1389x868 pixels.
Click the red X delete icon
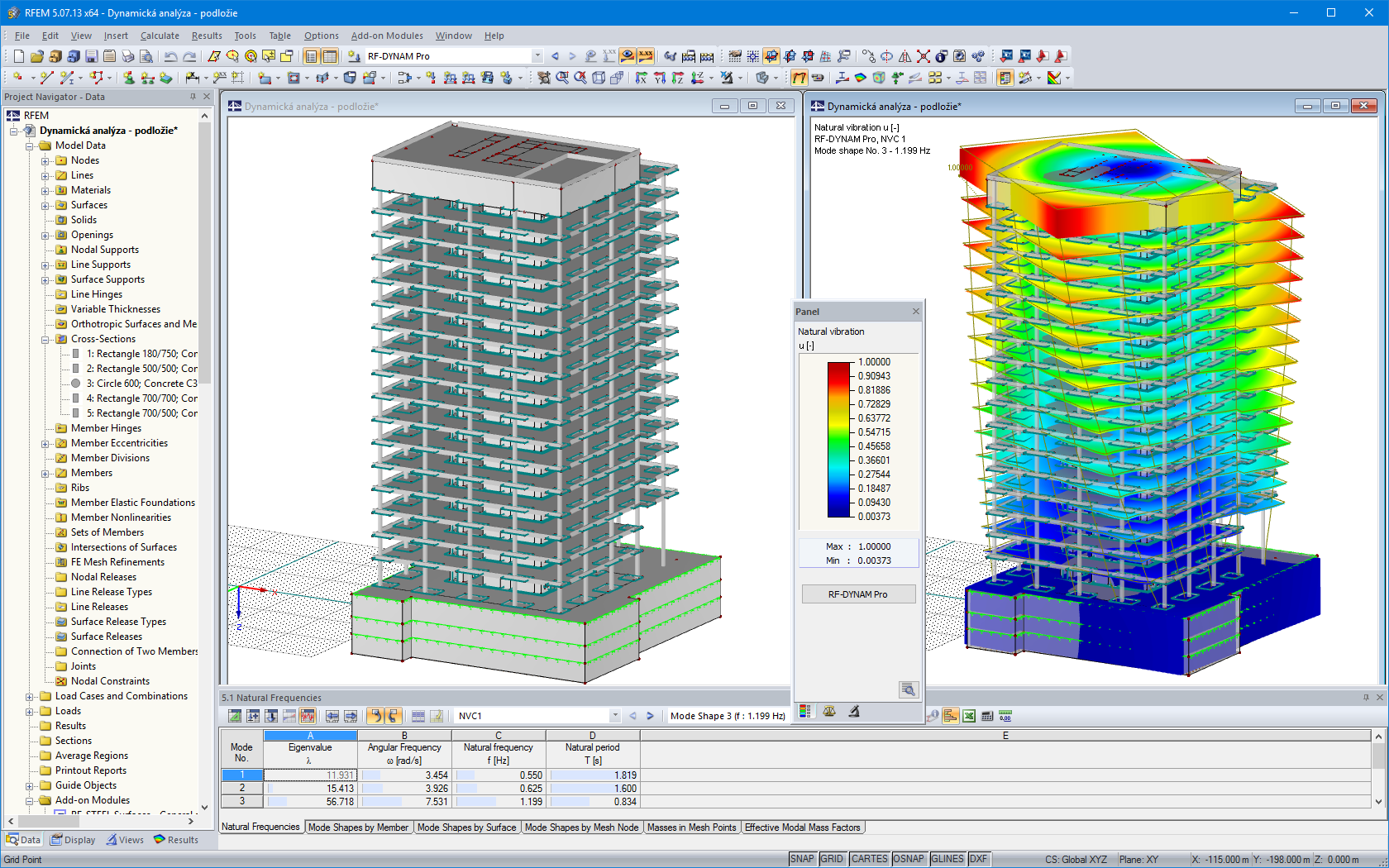924,56
